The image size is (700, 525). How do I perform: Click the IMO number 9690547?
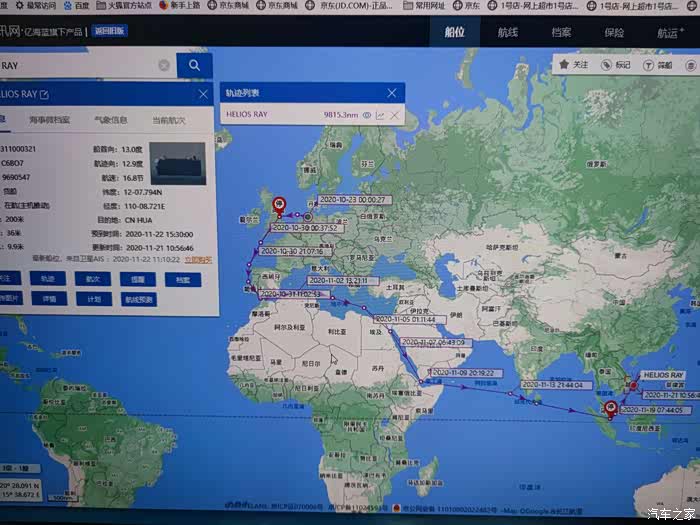click(x=16, y=177)
